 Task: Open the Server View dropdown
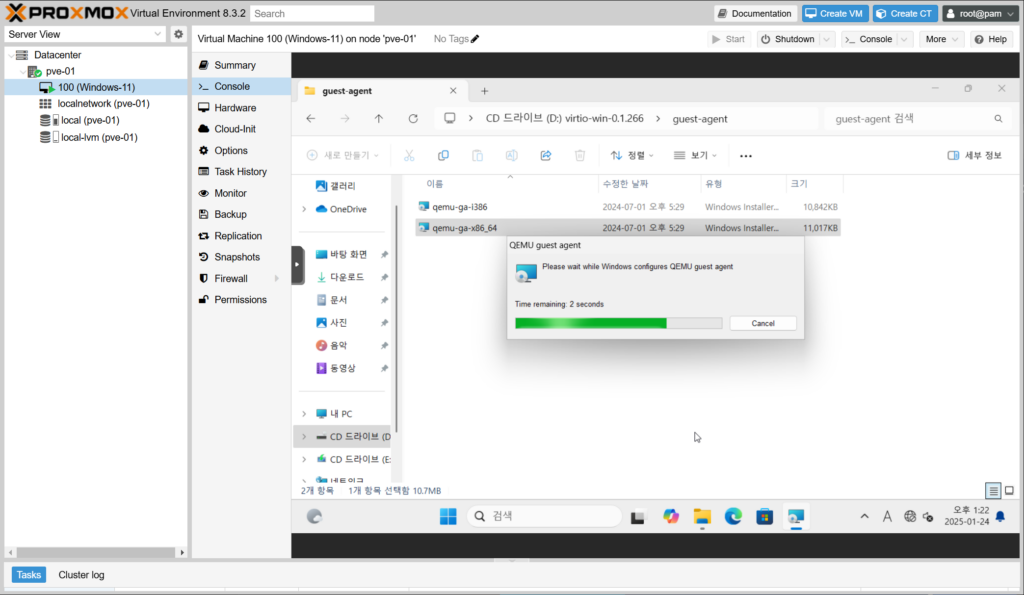click(85, 34)
